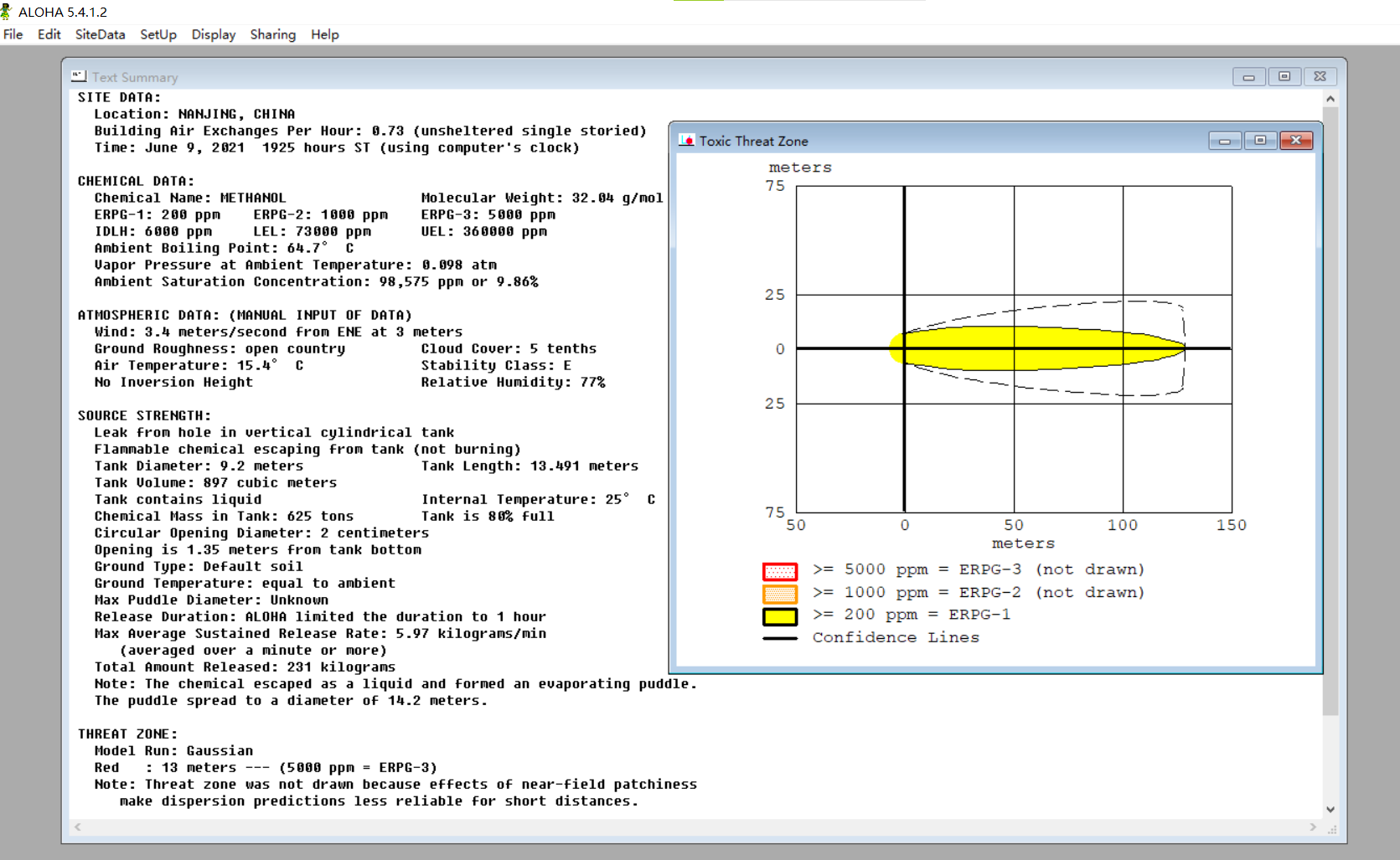This screenshot has height=860, width=1400.
Task: Click the Text Summary scroll up arrow
Action: pyautogui.click(x=1330, y=99)
